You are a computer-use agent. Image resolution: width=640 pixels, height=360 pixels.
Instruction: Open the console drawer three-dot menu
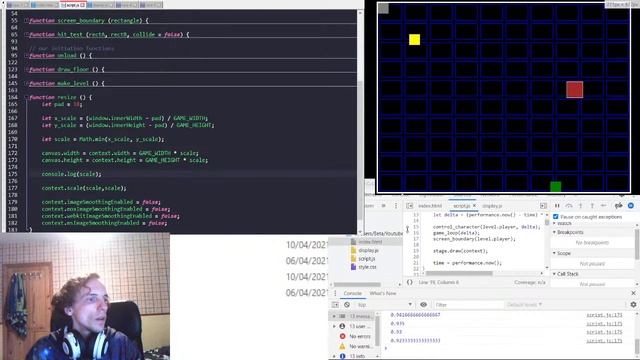click(335, 293)
